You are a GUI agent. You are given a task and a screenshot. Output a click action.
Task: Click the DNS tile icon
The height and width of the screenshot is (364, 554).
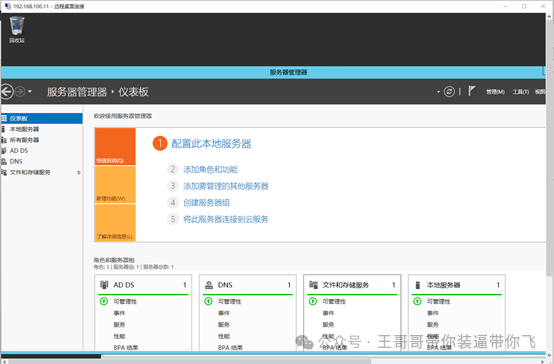click(209, 285)
